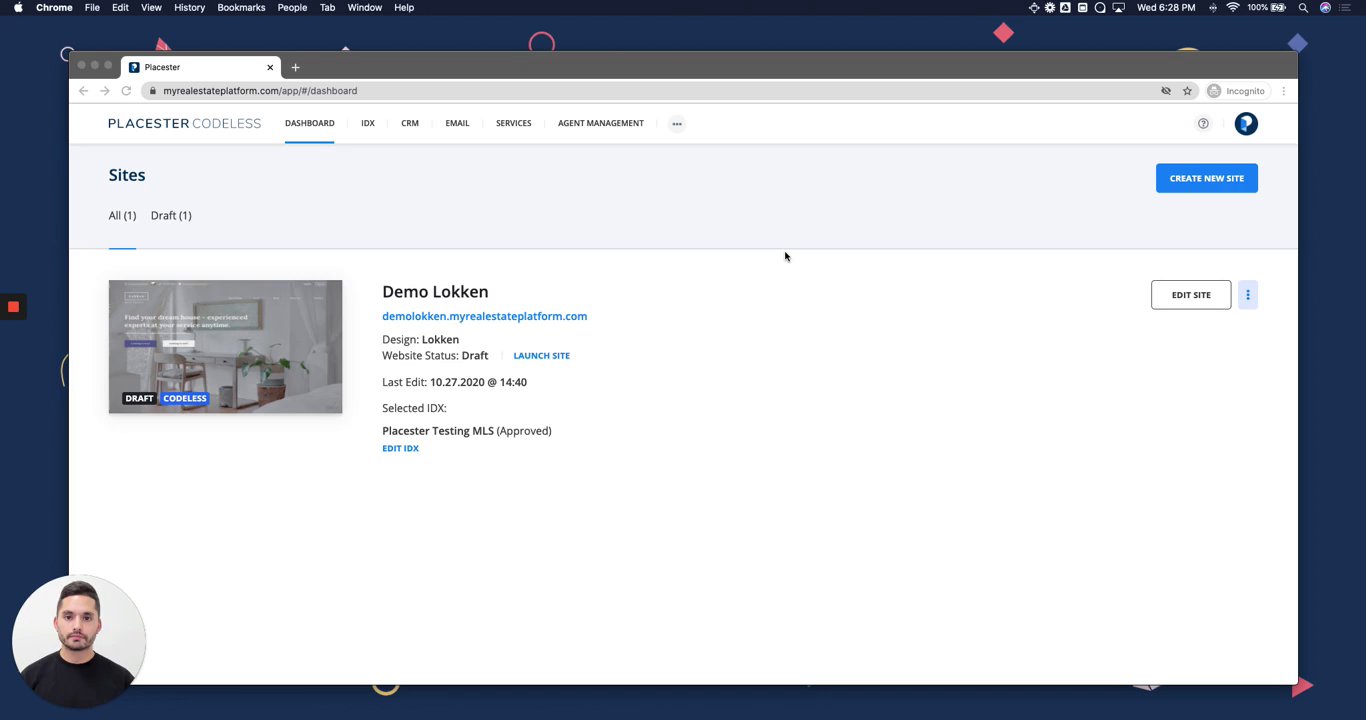Bookmark this page with the star icon
Screen dimensions: 1366x720
coord(1187,91)
